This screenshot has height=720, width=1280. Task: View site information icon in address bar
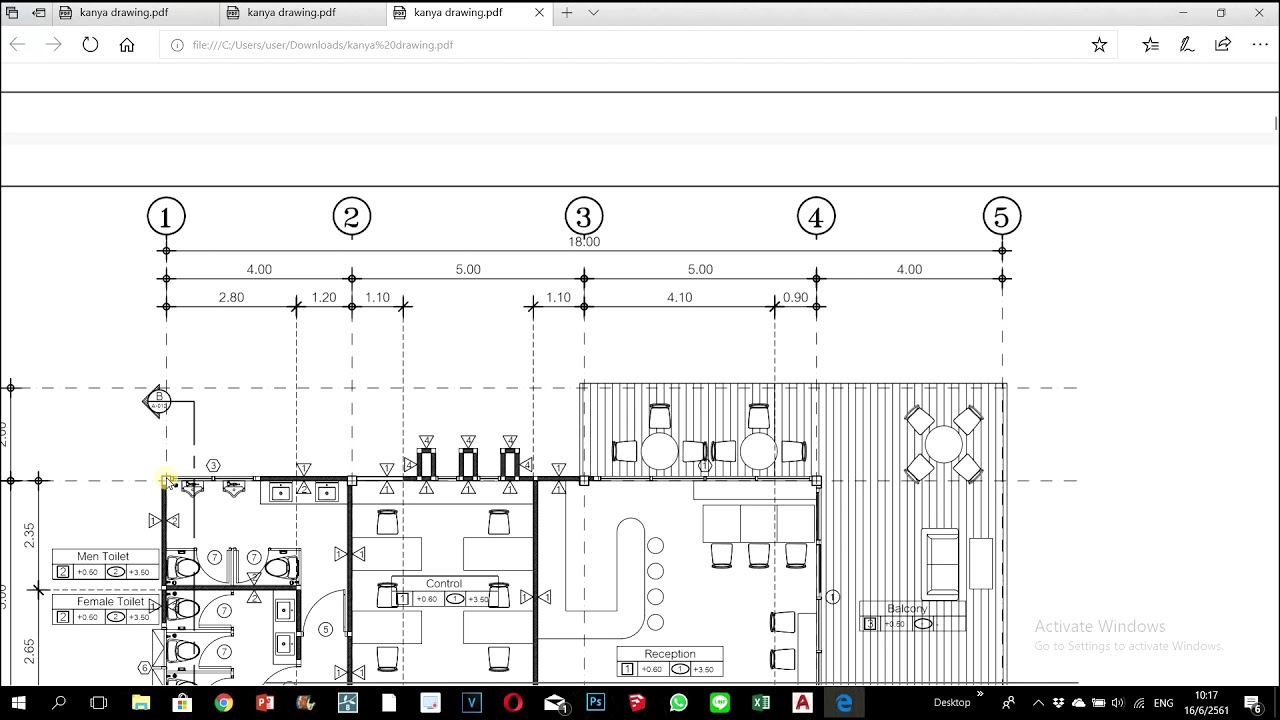point(177,45)
